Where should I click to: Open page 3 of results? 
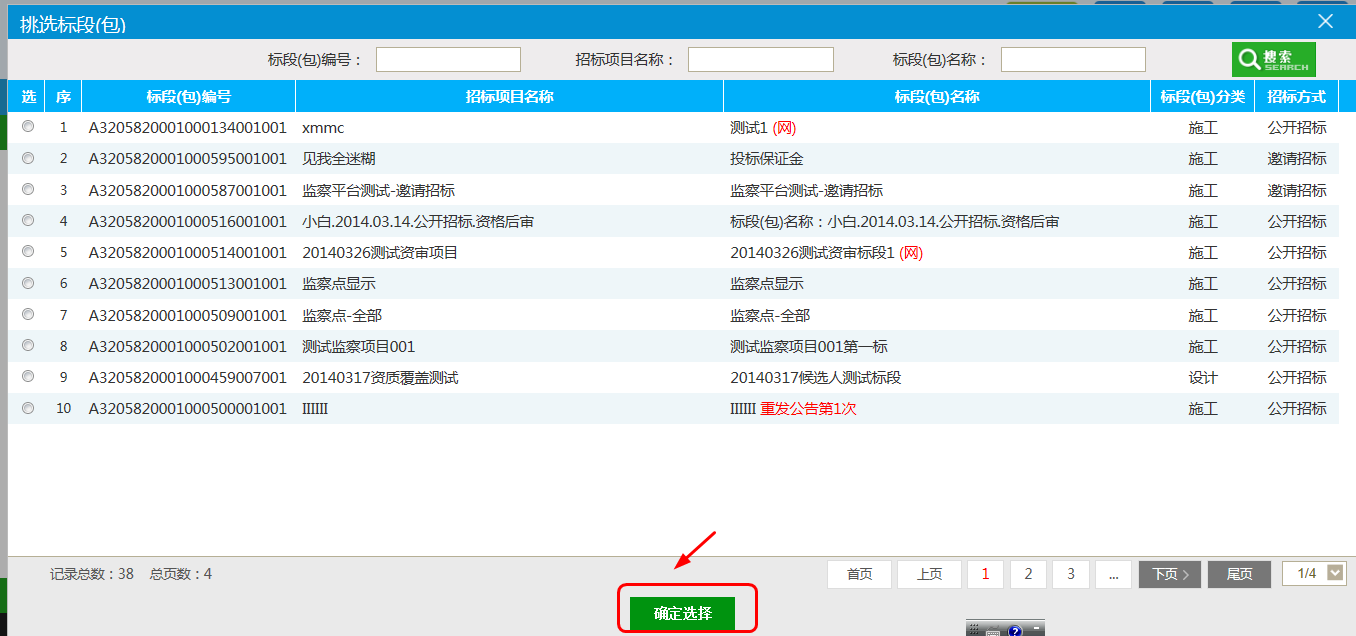1071,574
